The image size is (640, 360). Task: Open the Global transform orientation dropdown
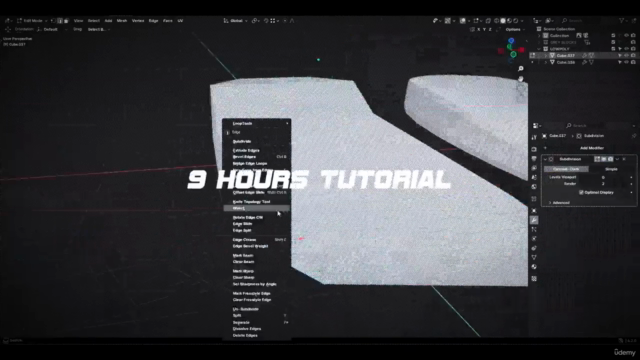coord(236,20)
